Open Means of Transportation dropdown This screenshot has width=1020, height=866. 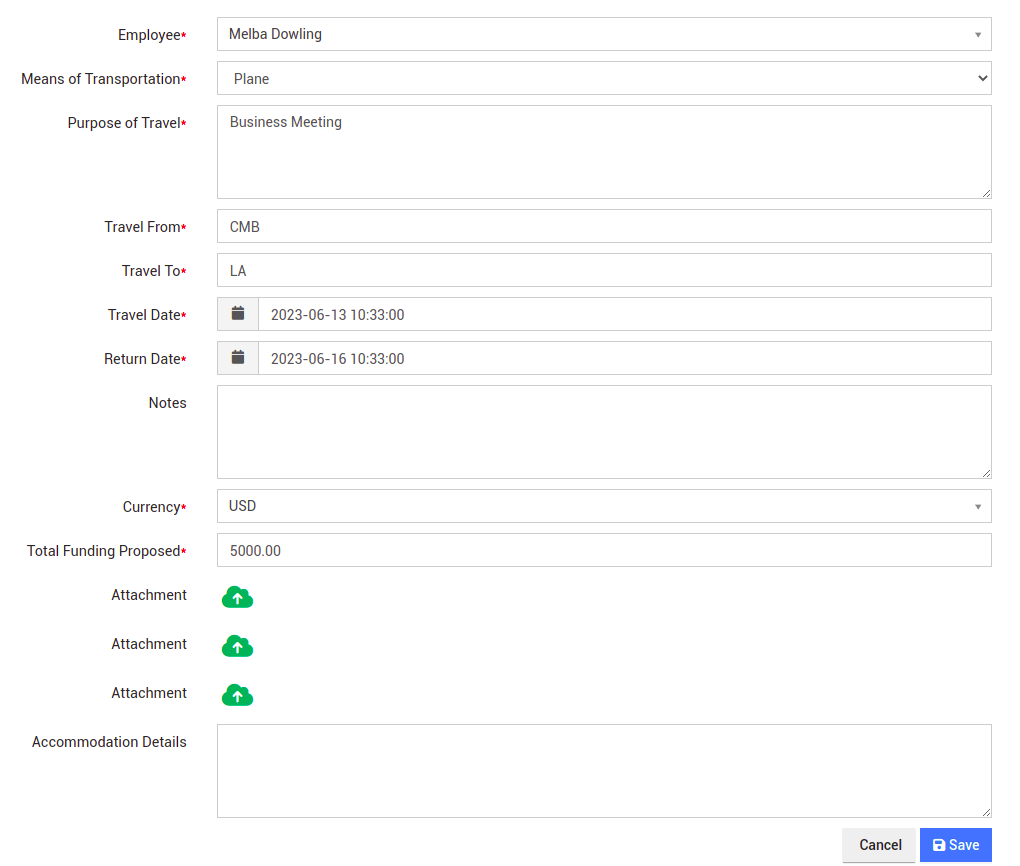click(x=604, y=79)
